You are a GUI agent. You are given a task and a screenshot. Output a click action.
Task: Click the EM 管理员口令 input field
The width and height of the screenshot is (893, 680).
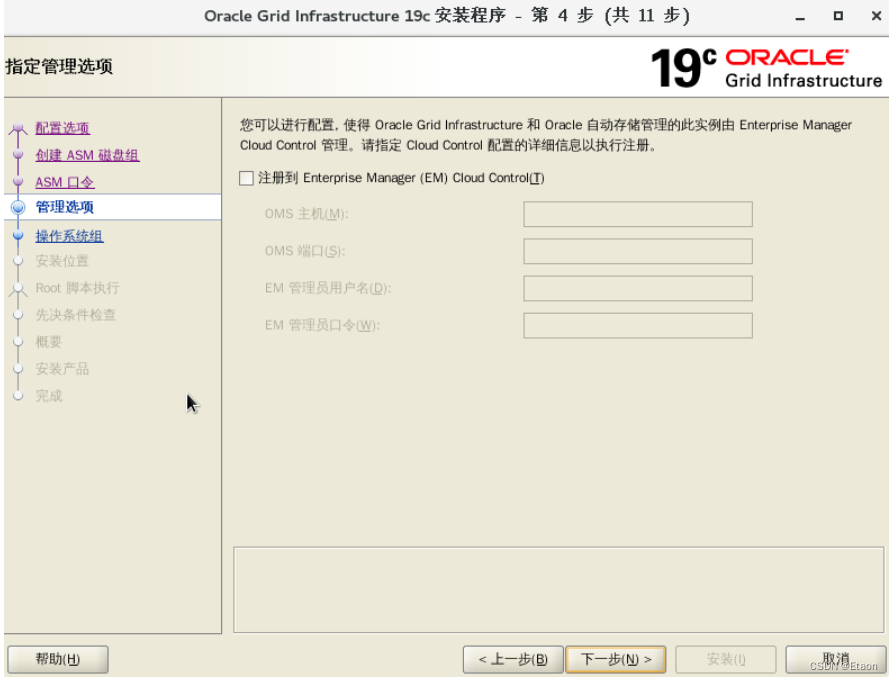tap(638, 325)
